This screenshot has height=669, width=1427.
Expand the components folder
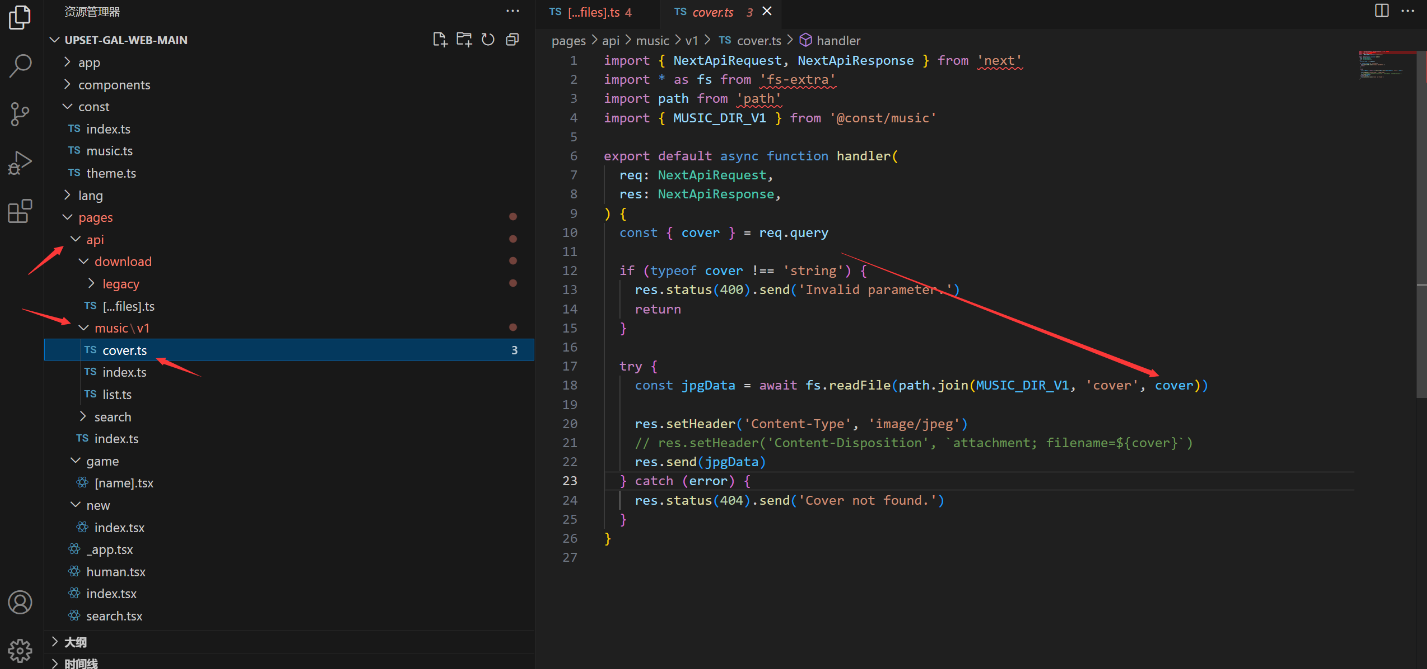(x=114, y=85)
